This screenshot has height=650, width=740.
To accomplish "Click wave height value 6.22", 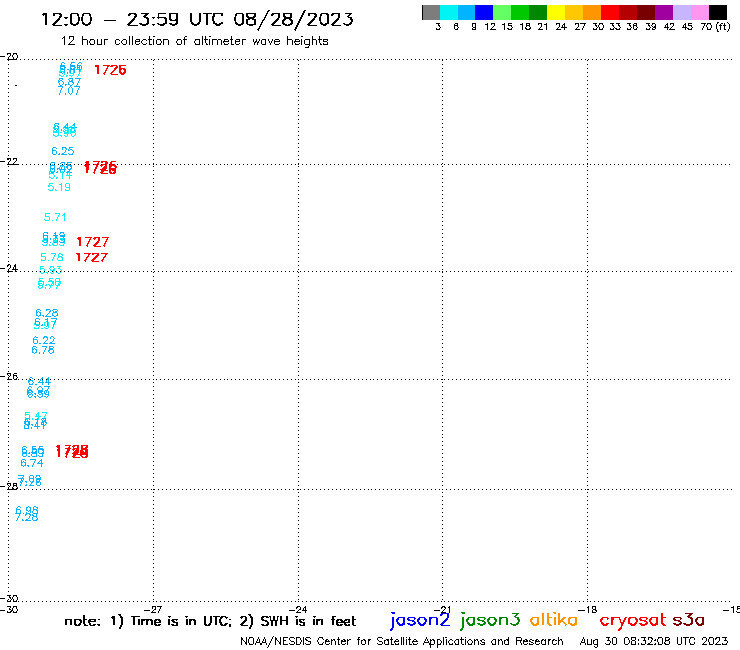I will pyautogui.click(x=44, y=340).
